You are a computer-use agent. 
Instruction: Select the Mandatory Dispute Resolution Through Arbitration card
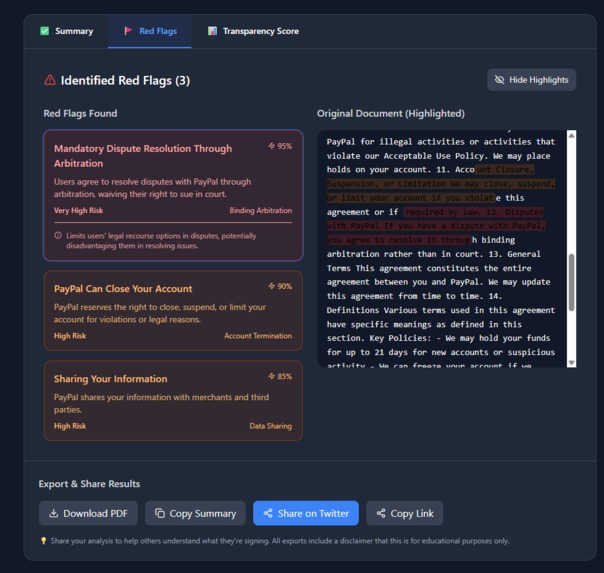click(x=173, y=195)
